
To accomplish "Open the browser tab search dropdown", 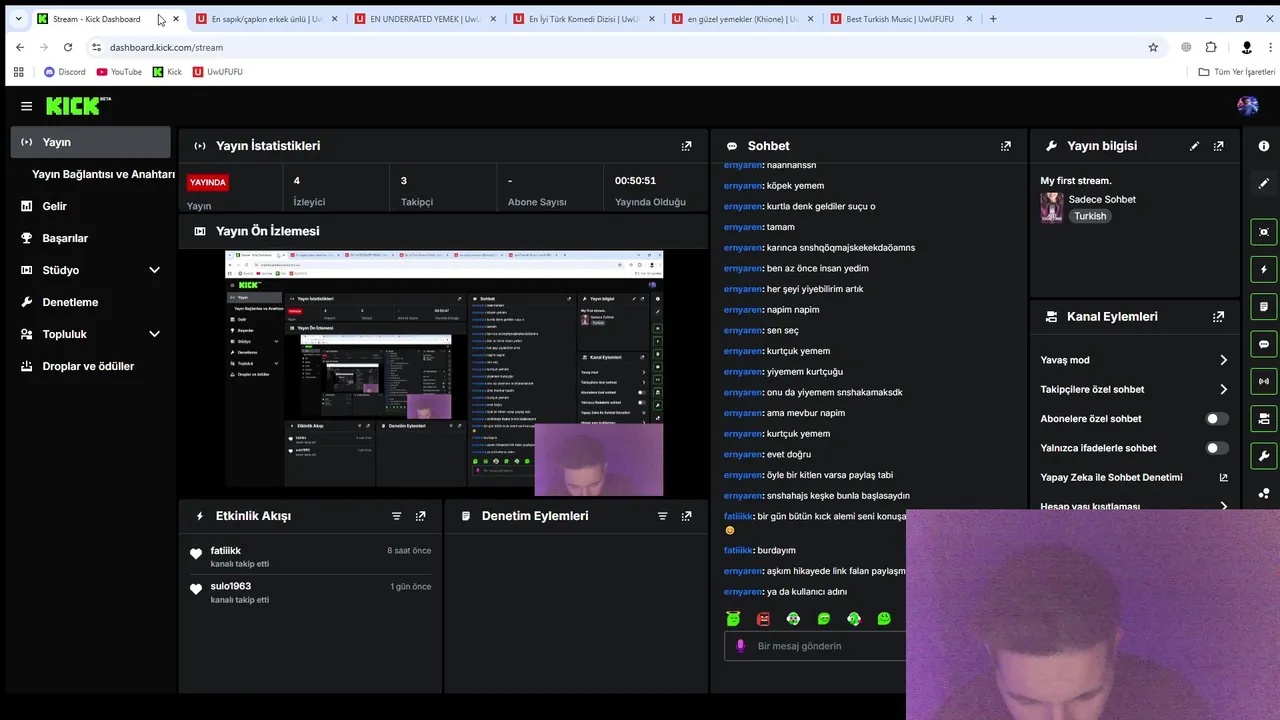I will [18, 19].
